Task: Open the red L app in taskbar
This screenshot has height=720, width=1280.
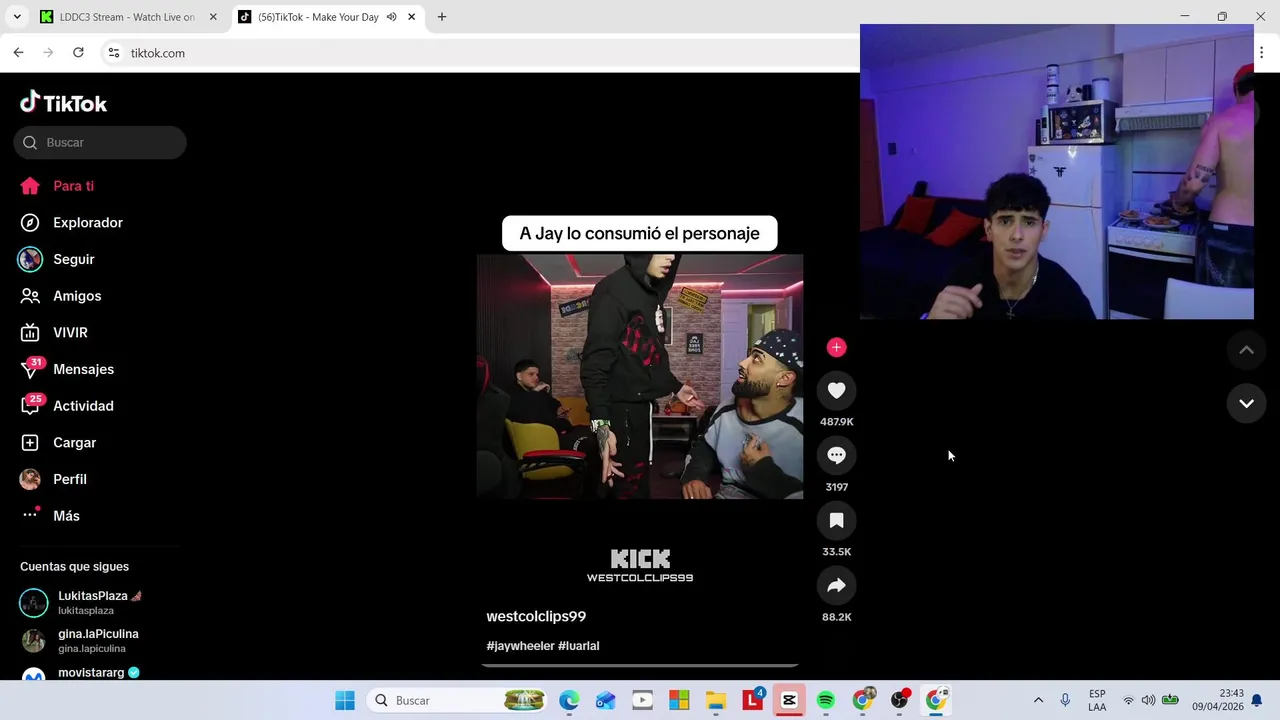Action: (x=753, y=701)
